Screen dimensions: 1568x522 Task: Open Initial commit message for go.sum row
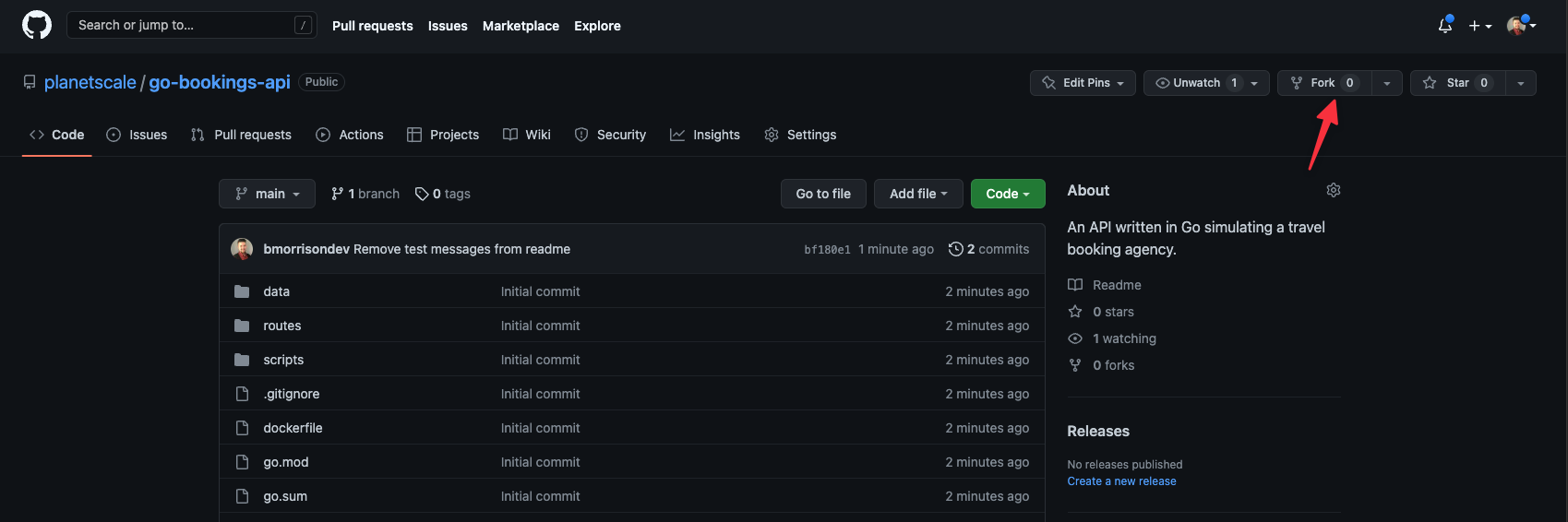point(540,496)
